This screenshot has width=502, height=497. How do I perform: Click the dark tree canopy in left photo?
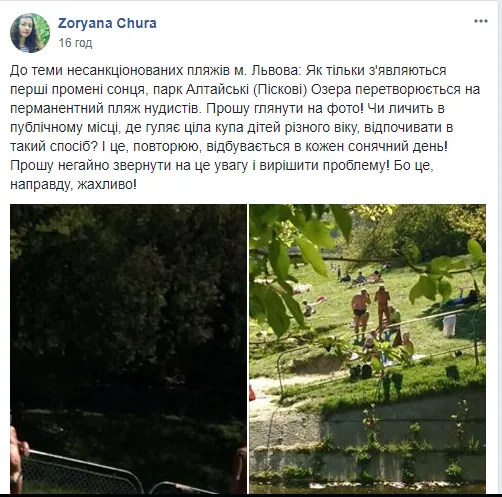tap(127, 293)
